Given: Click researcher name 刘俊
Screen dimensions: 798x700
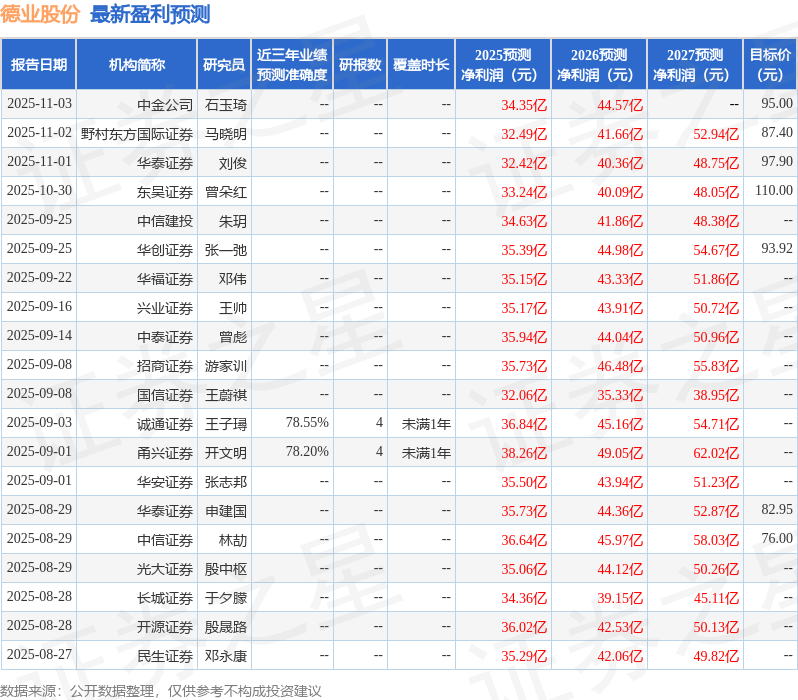Looking at the screenshot, I should pyautogui.click(x=233, y=163).
